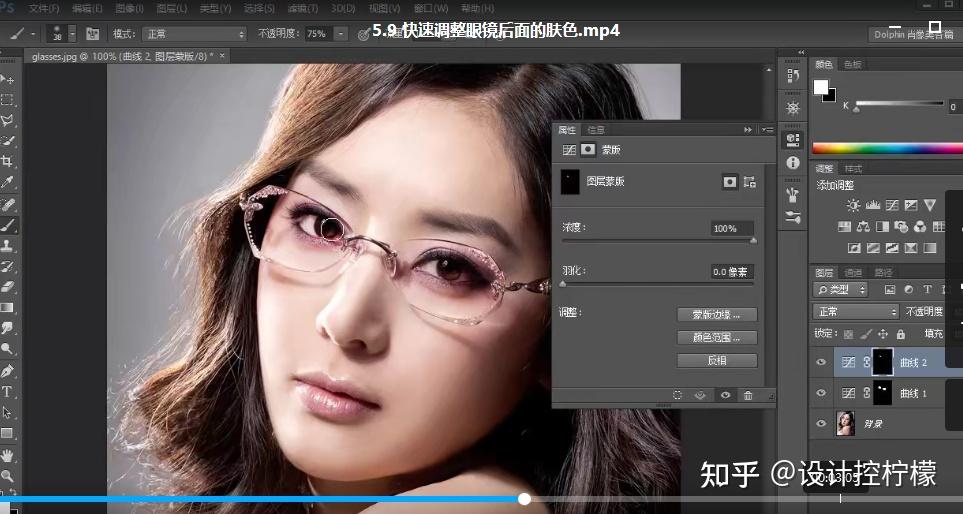
Task: Collapse the right panel dock arrows
Action: [x=801, y=53]
